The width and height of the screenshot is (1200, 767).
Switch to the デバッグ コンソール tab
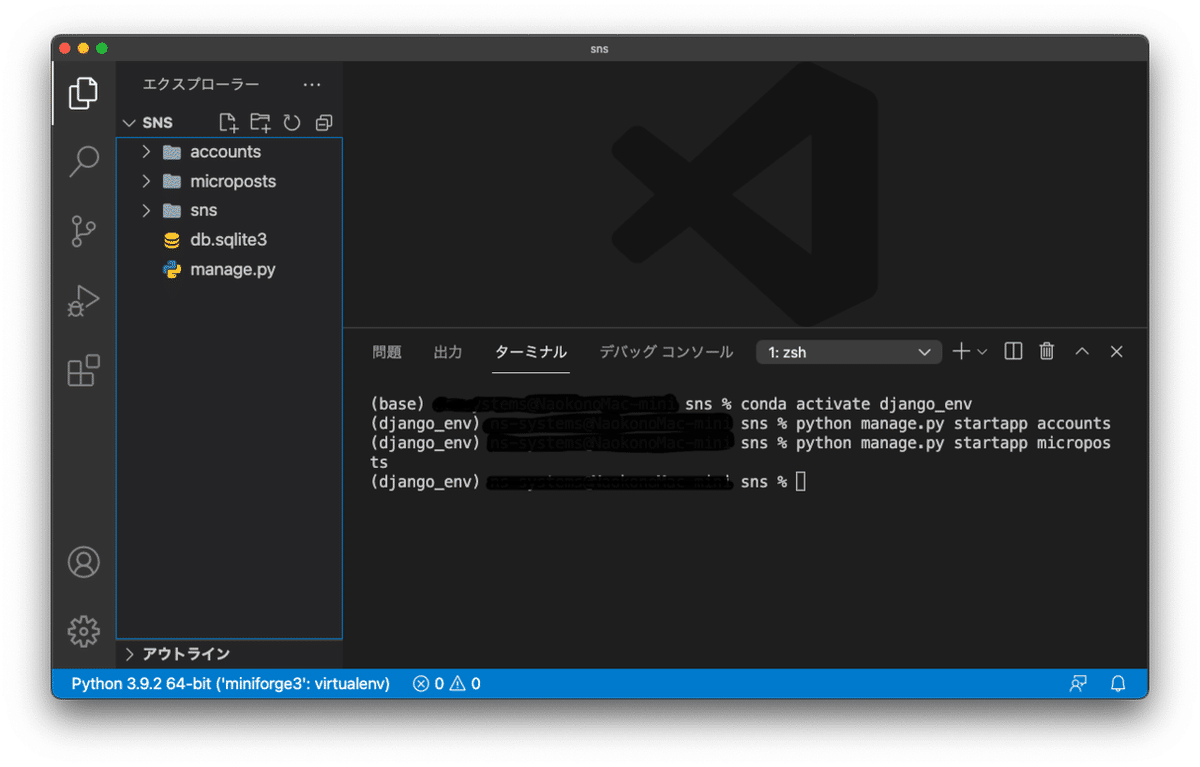pyautogui.click(x=666, y=351)
